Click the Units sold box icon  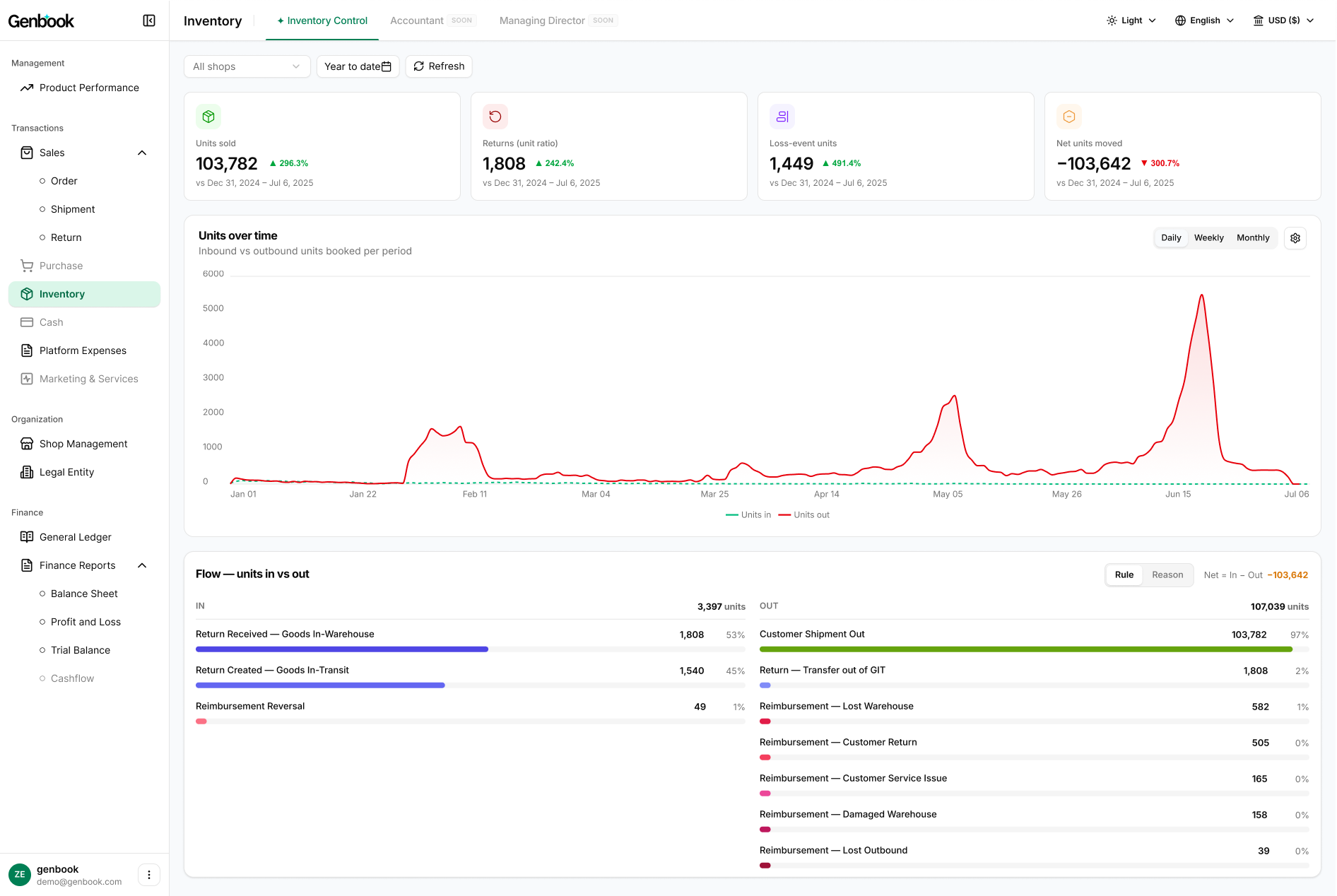point(208,117)
